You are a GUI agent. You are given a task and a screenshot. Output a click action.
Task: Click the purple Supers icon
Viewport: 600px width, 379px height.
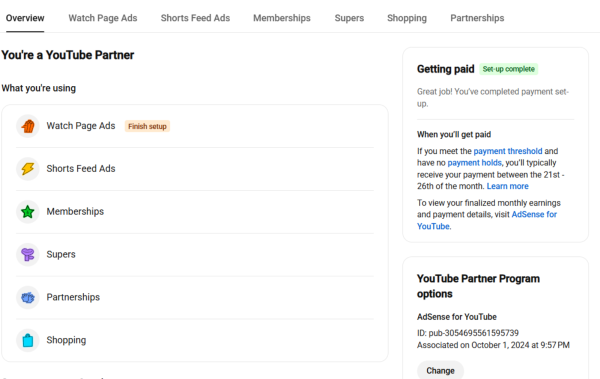pyautogui.click(x=28, y=255)
